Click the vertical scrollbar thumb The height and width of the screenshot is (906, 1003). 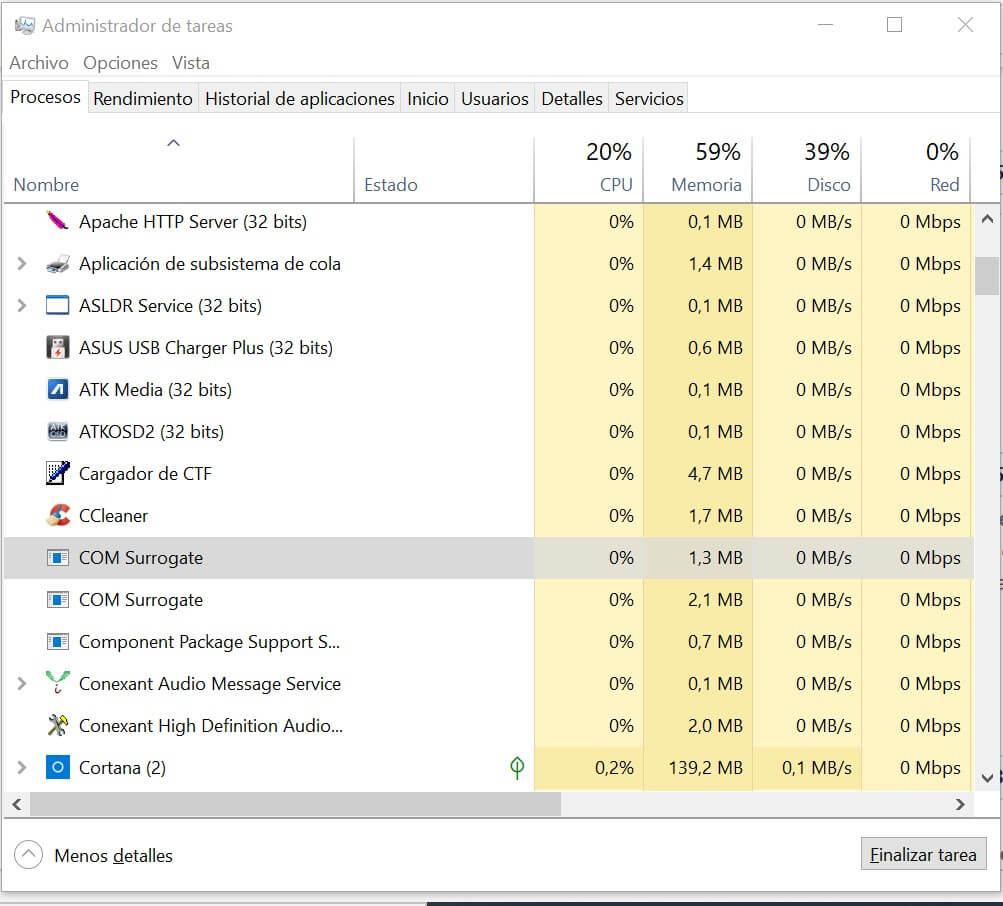click(x=987, y=276)
